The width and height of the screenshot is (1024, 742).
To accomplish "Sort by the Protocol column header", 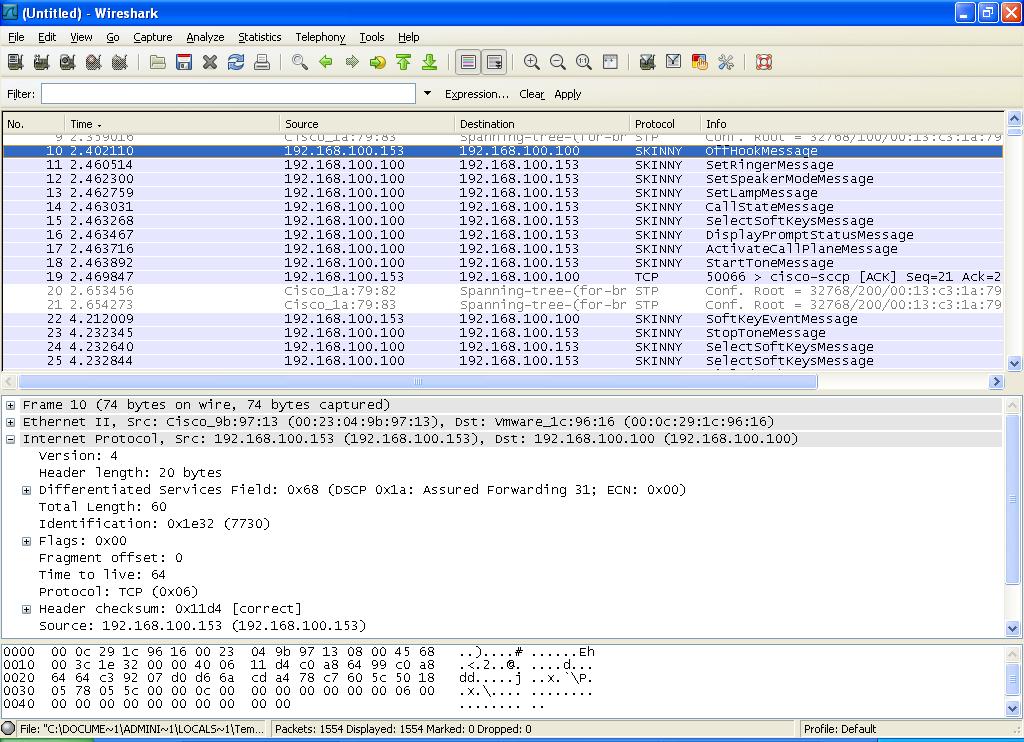I will tap(664, 123).
